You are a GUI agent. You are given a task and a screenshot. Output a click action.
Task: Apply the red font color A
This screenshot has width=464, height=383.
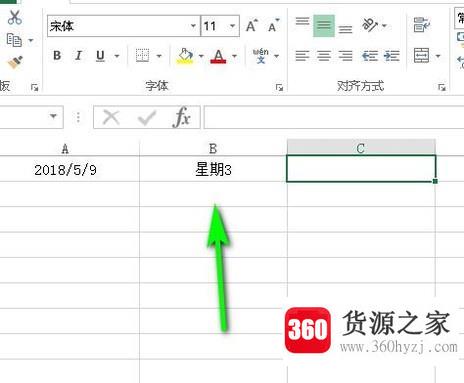click(218, 56)
